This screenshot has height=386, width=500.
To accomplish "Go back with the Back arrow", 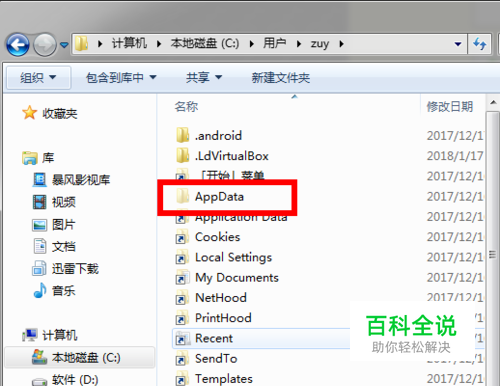I will (18, 44).
